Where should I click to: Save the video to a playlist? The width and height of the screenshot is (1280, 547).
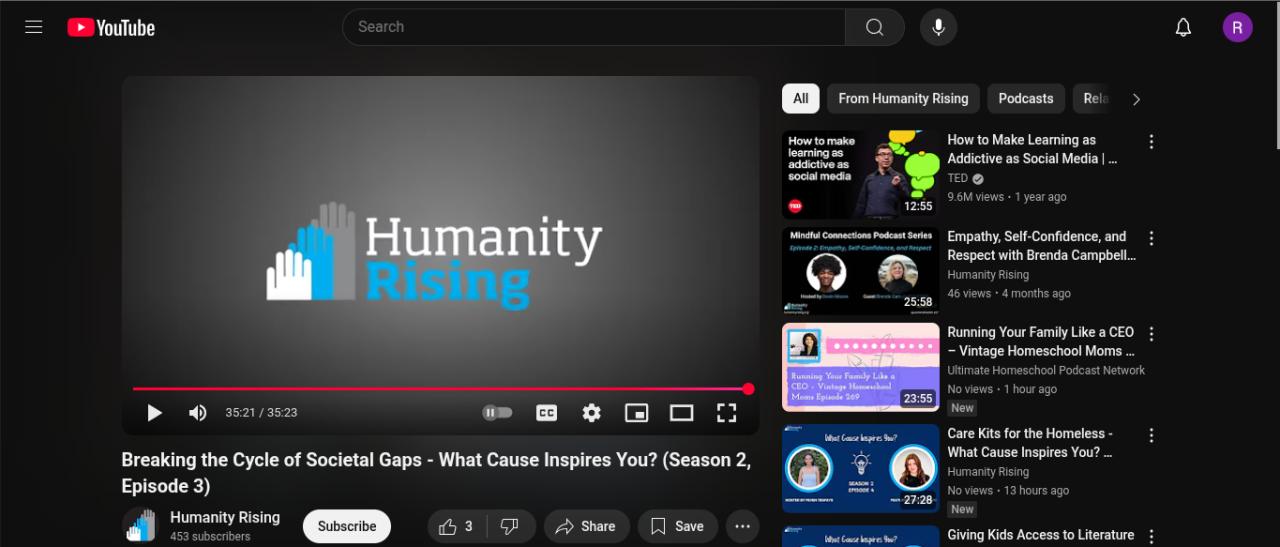point(677,526)
